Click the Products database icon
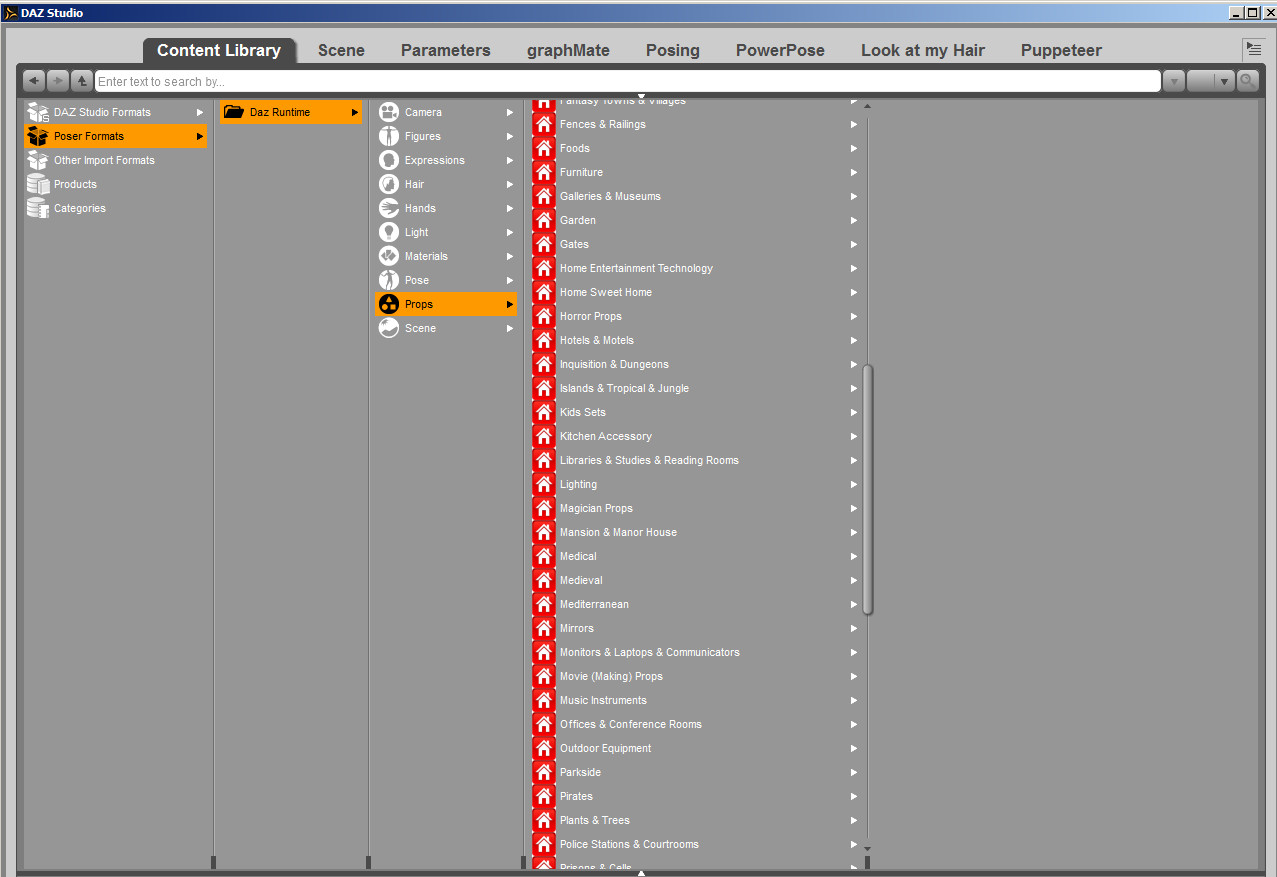Screen dimensions: 1277x877 (38, 184)
